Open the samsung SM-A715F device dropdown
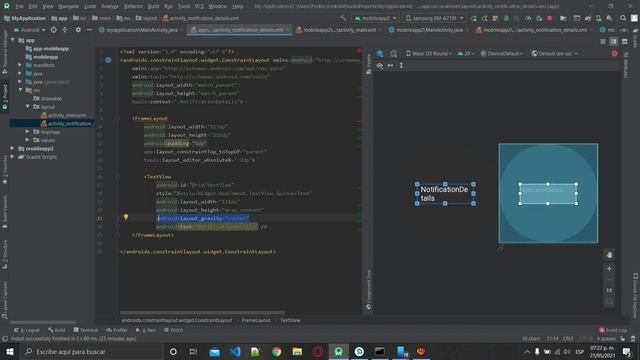The image size is (640, 360). 434,18
